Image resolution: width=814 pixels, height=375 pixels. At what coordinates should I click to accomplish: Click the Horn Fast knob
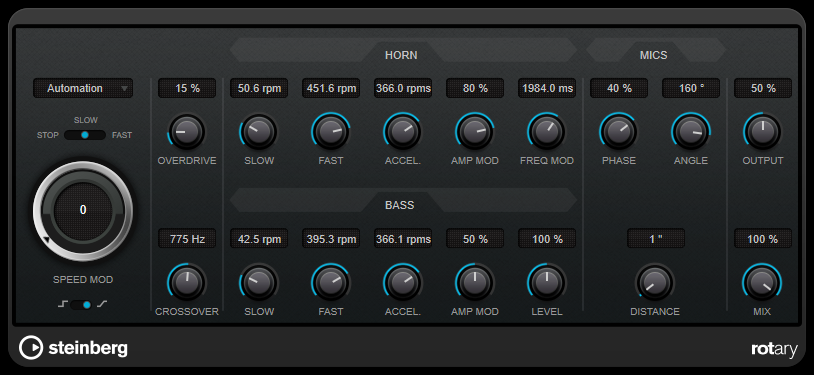331,132
